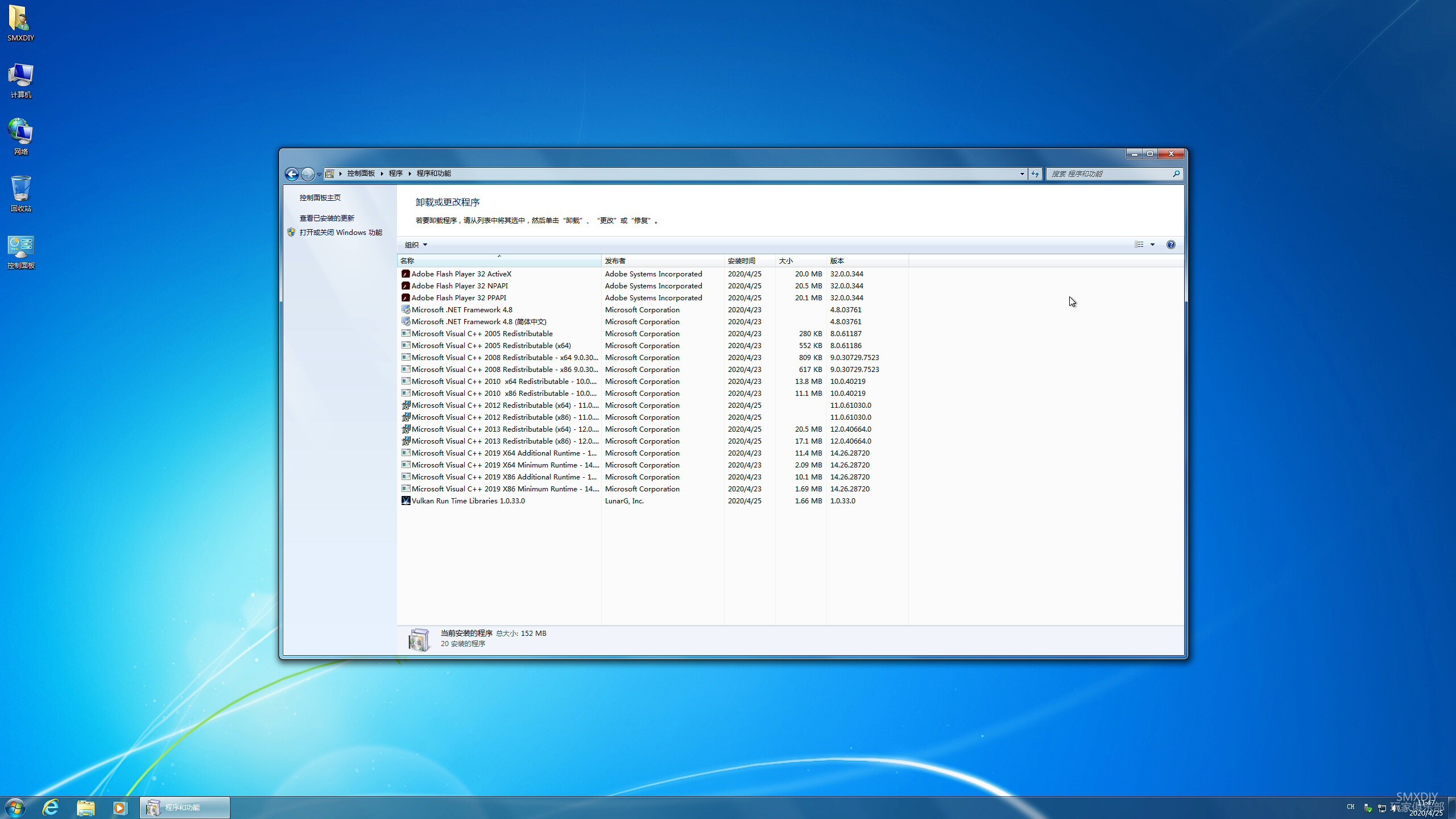This screenshot has height=819, width=1456.
Task: Select Visual C++ 2012 Redistributable (x64) icon
Action: 406,406
